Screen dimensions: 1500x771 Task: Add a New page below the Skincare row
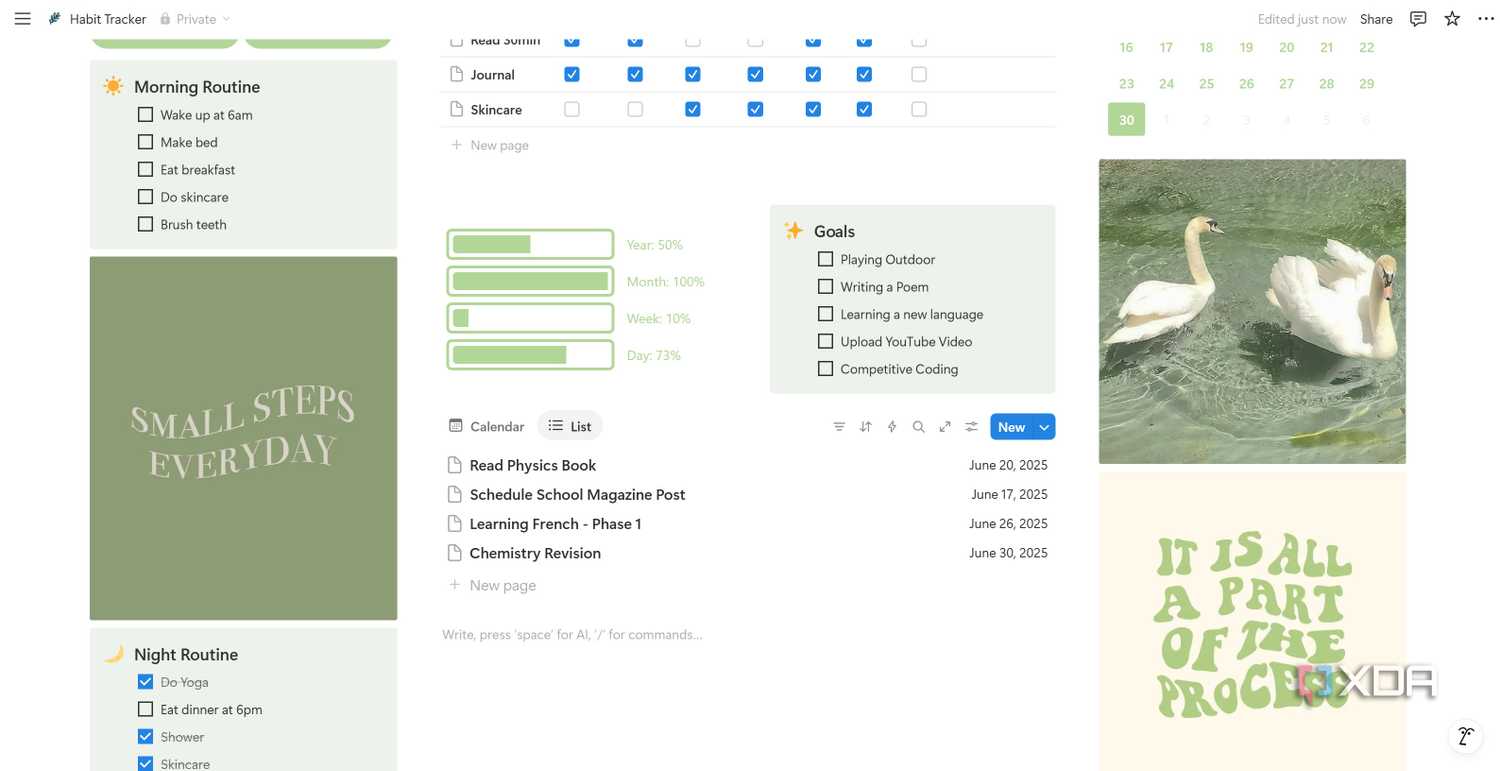[490, 145]
